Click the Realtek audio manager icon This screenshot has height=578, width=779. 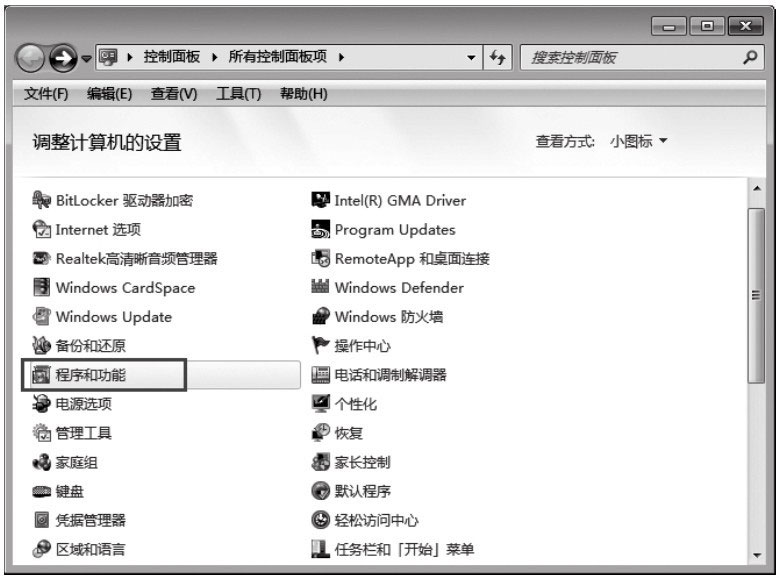(41, 259)
